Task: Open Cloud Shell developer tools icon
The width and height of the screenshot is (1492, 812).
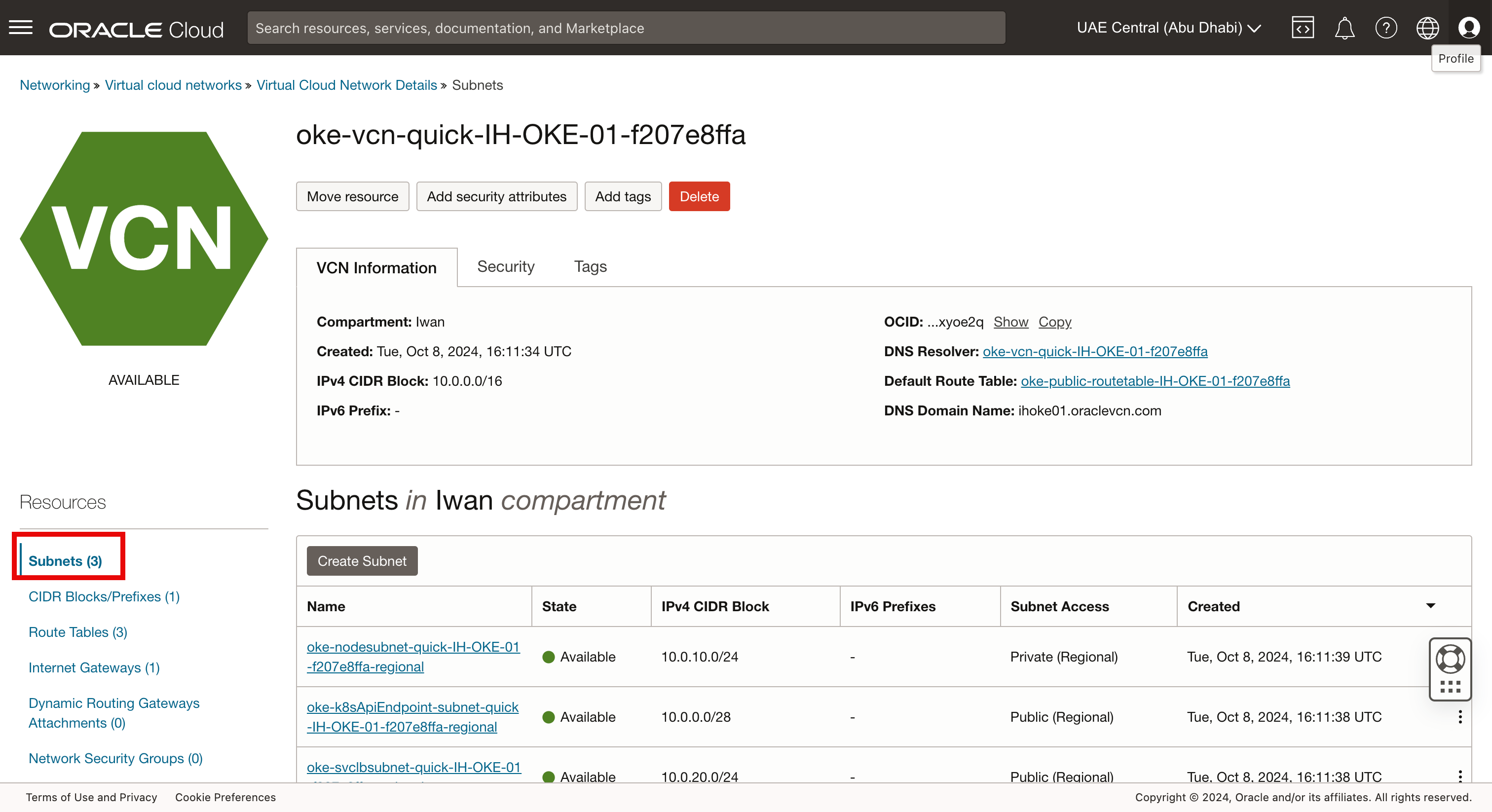Action: [x=1302, y=28]
